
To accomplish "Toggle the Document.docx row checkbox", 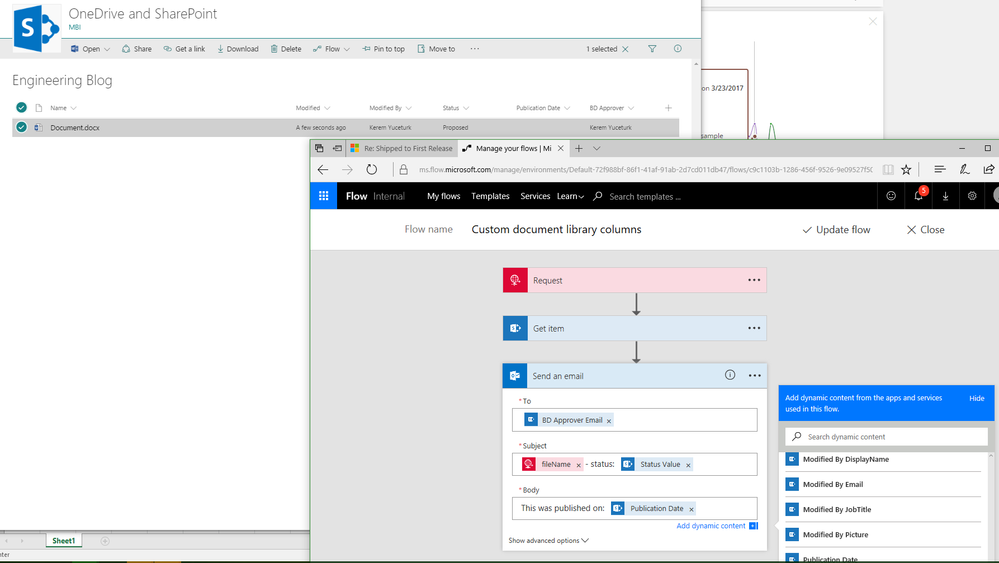I will [x=22, y=127].
